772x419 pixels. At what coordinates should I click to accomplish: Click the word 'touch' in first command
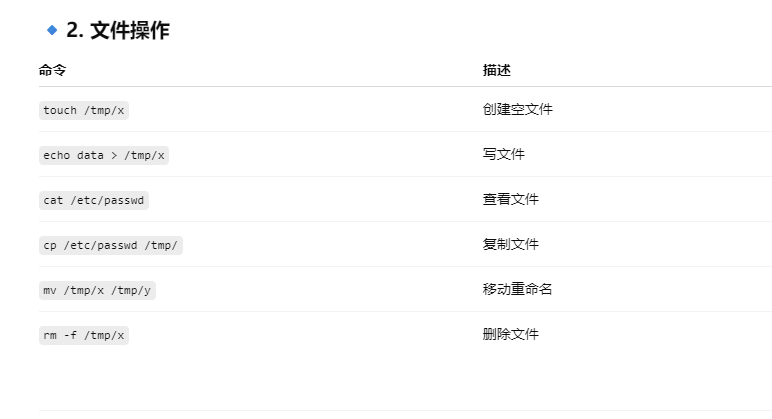(60, 110)
